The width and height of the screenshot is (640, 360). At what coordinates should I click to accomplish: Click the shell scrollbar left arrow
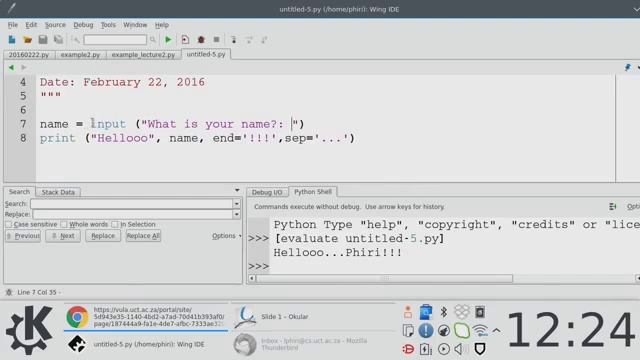tap(252, 278)
